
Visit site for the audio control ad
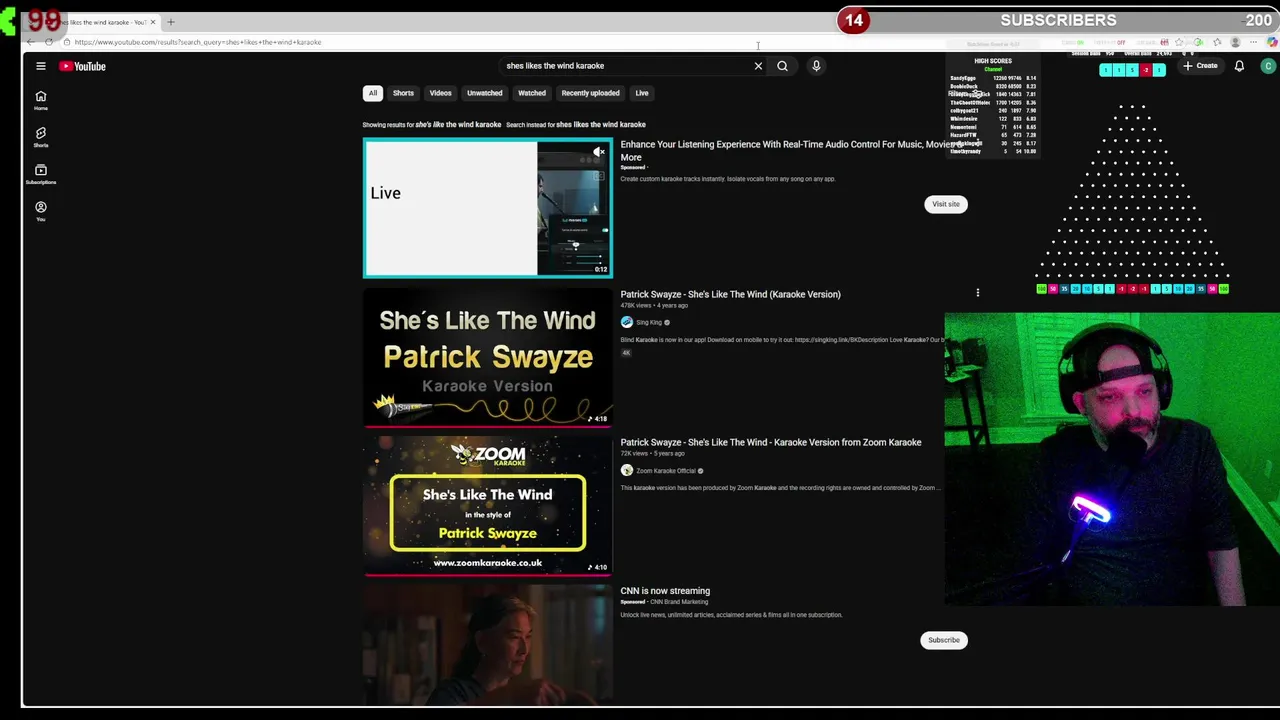point(946,204)
